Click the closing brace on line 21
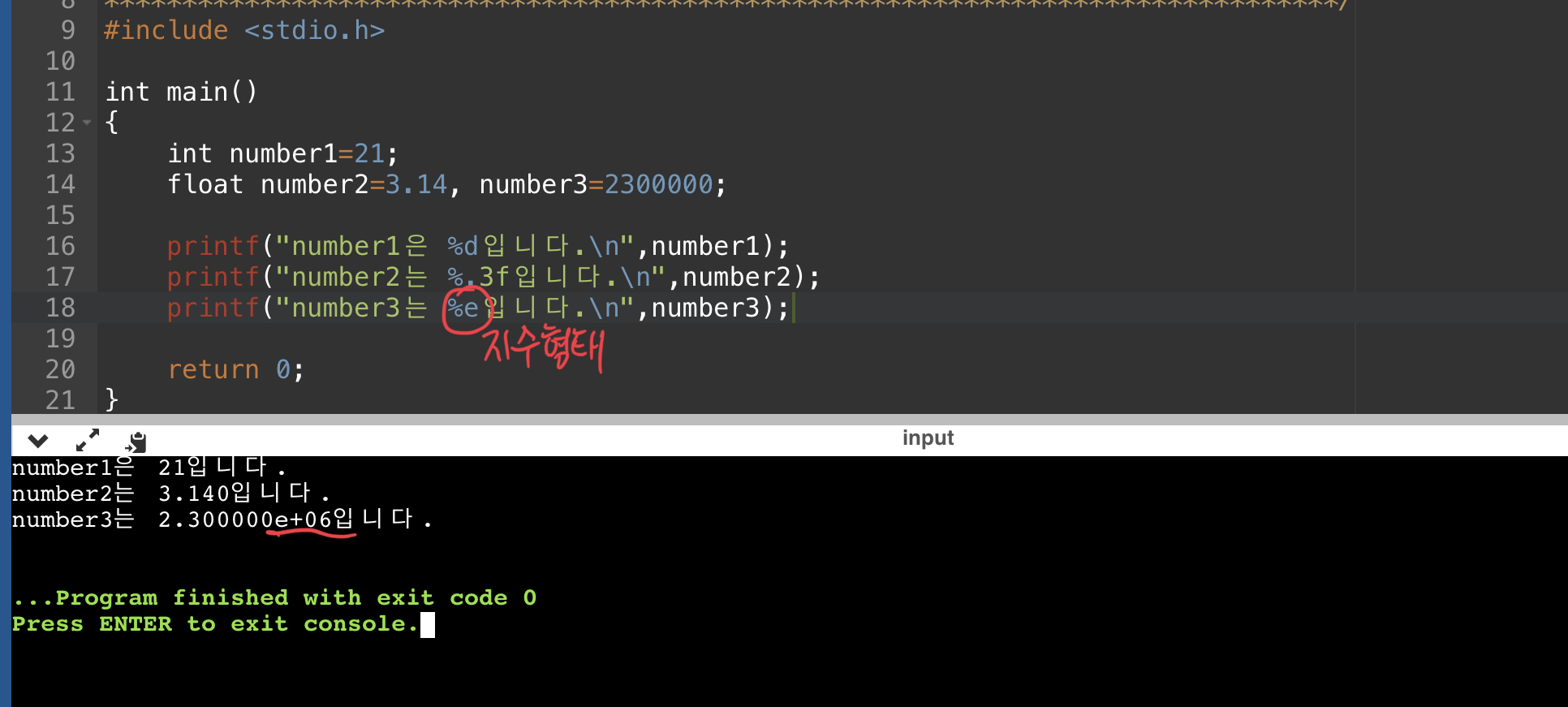 pyautogui.click(x=112, y=399)
